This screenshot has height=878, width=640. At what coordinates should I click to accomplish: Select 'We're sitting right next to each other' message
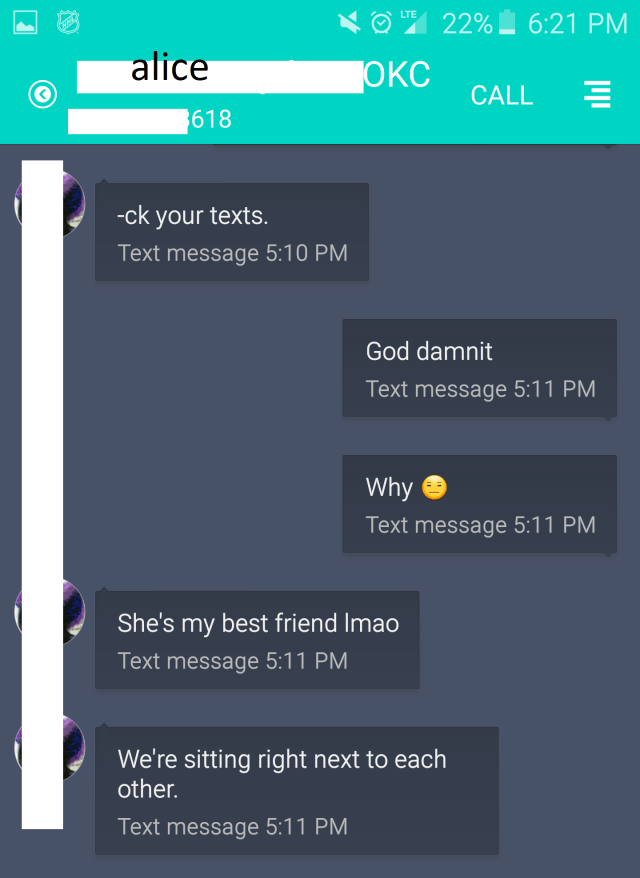pyautogui.click(x=297, y=791)
